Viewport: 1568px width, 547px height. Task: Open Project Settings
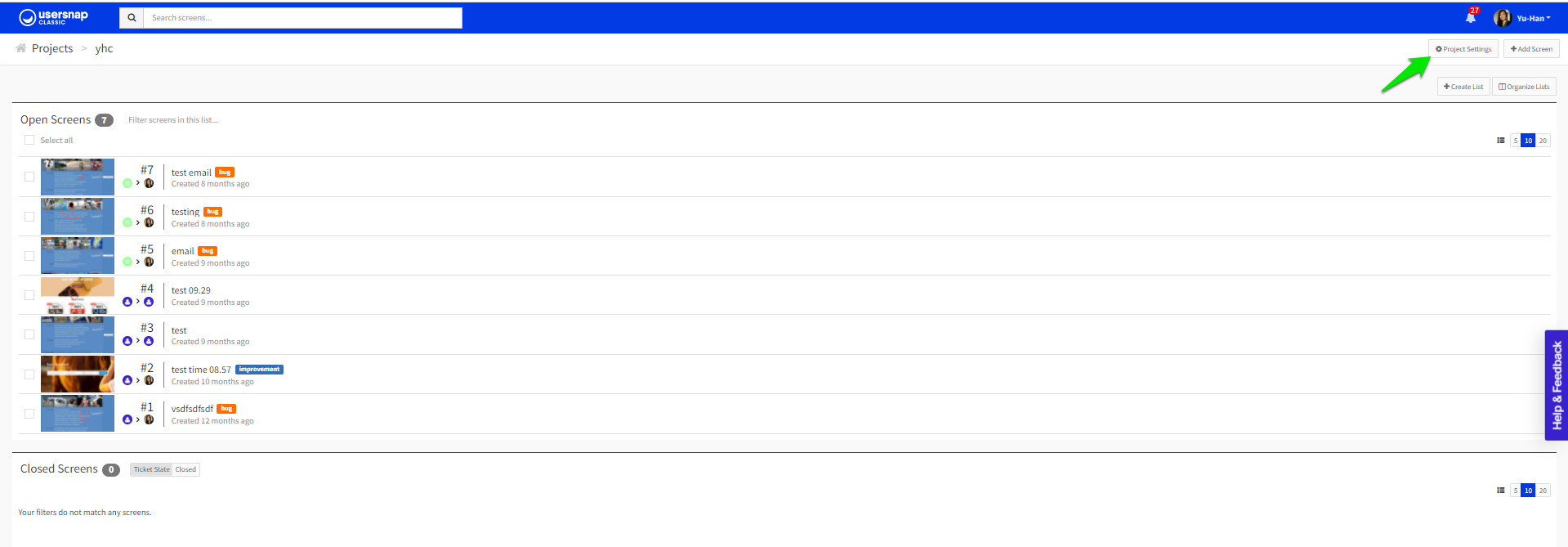(x=1463, y=49)
